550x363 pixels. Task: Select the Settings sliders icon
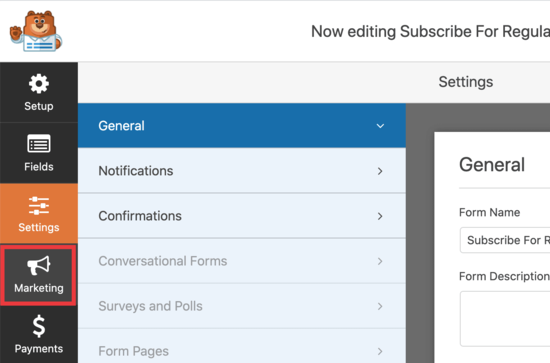pos(39,206)
